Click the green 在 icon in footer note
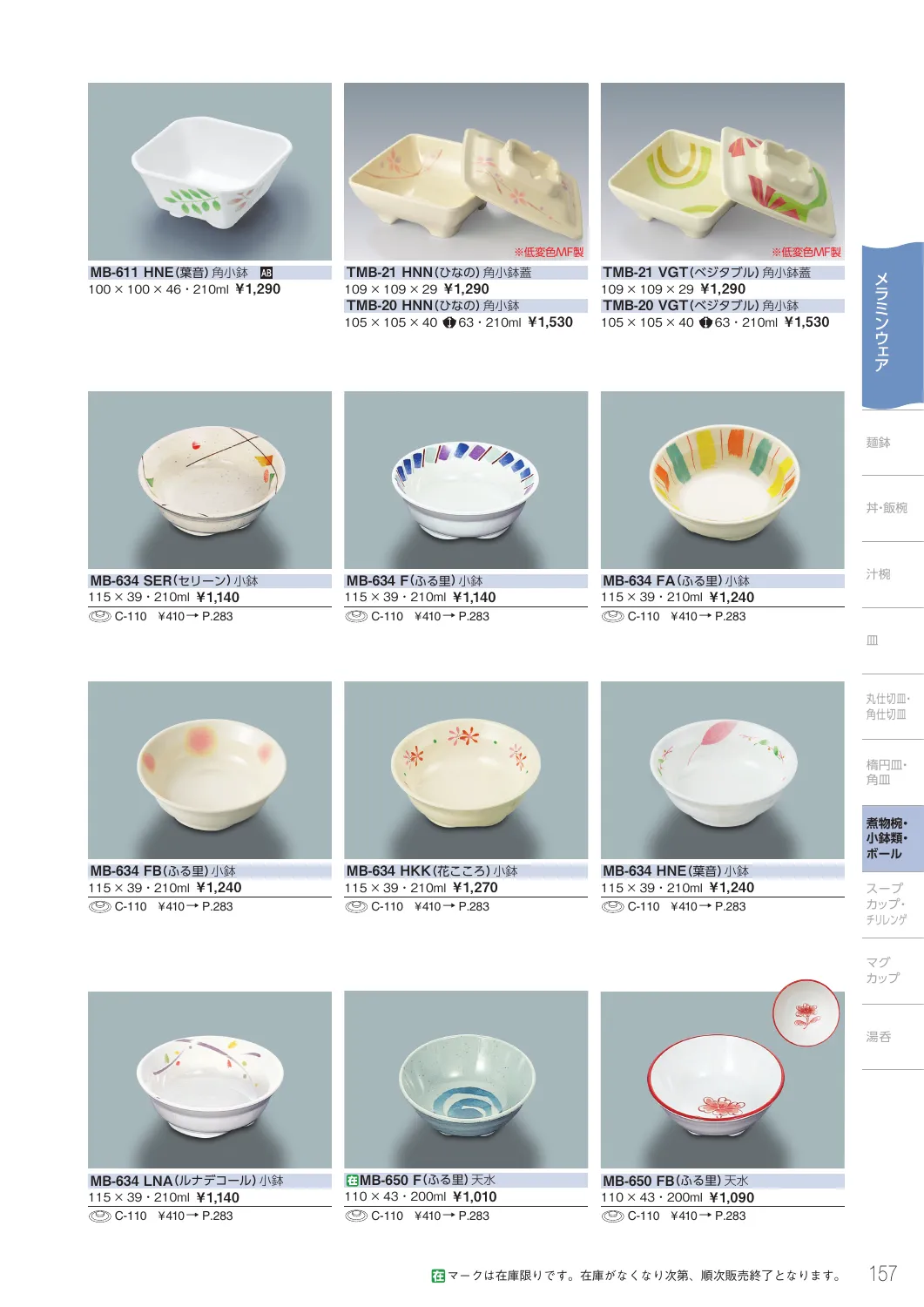924x1307 pixels. (438, 1276)
